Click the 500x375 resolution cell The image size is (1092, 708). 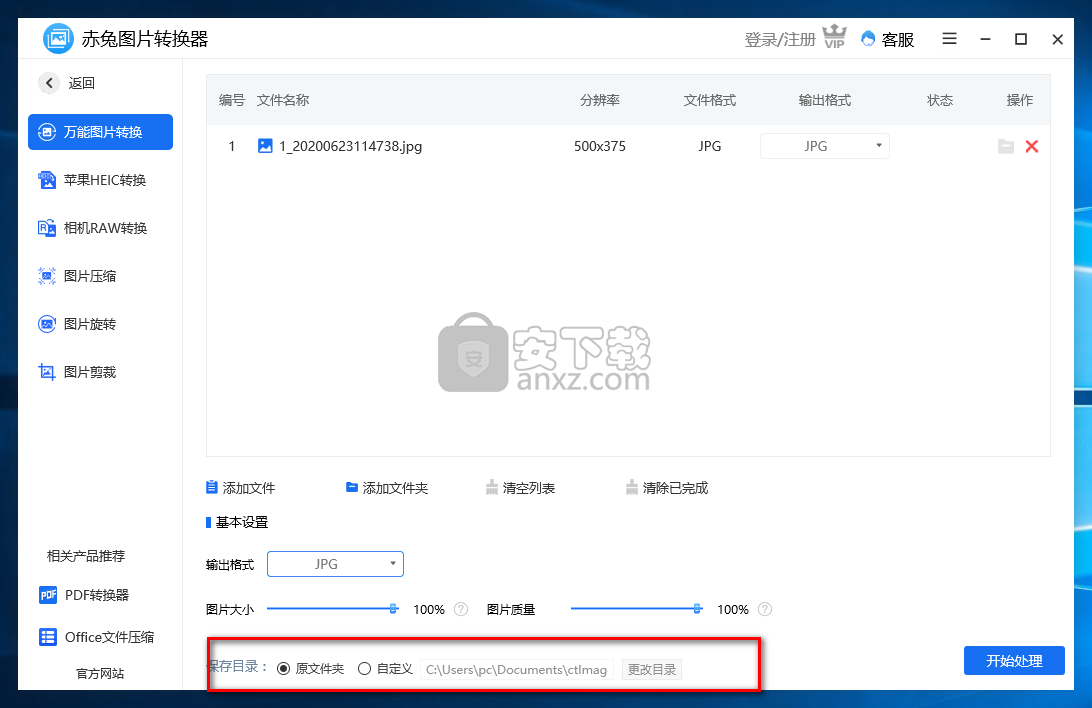click(x=600, y=146)
